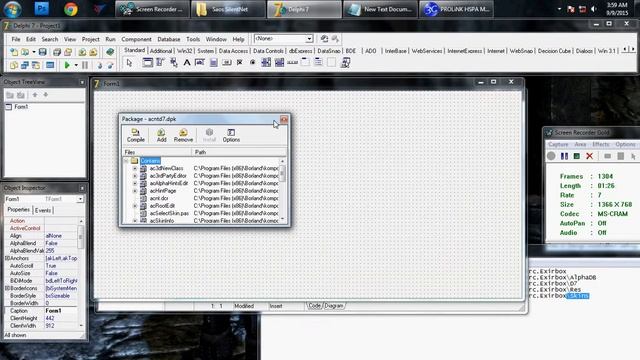
Task: Click Options in the Package window
Action: click(x=231, y=135)
